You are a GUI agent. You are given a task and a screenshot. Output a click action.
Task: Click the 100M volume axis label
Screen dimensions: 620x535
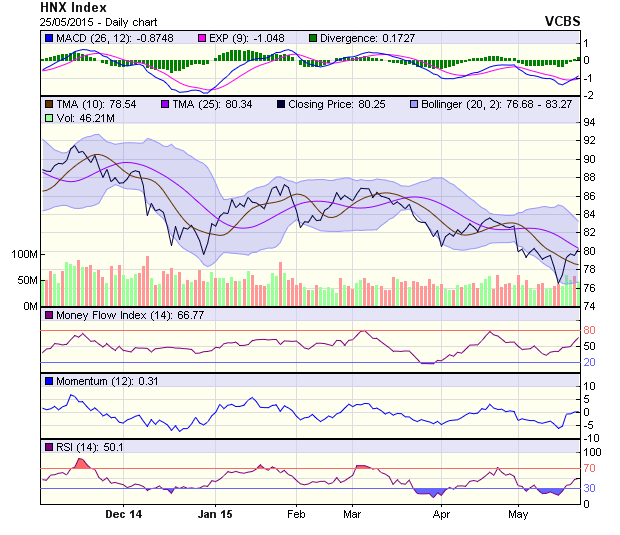click(23, 255)
